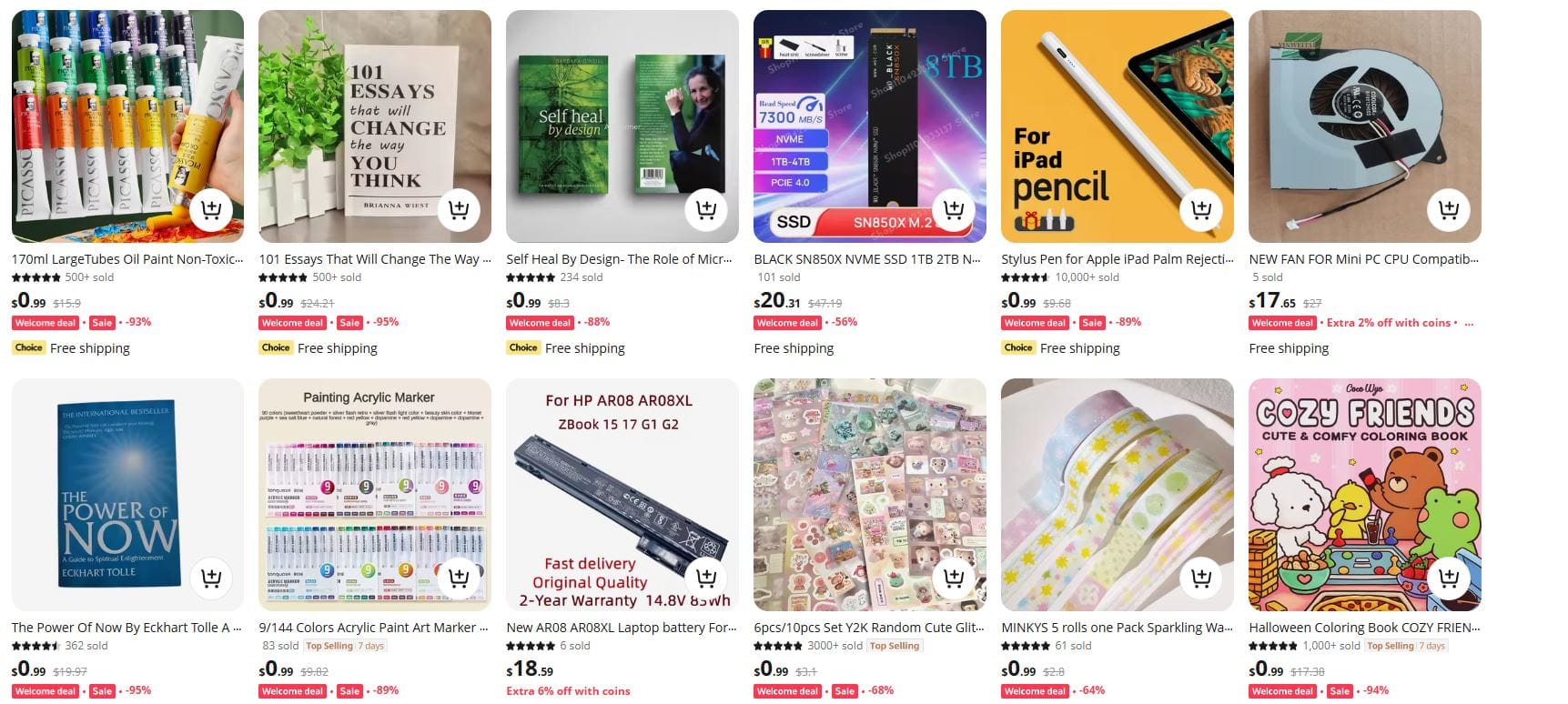Open the Halloween Coloring Book COZY FRIENDS title
Screen dimensions: 1568x704
coord(1365,628)
